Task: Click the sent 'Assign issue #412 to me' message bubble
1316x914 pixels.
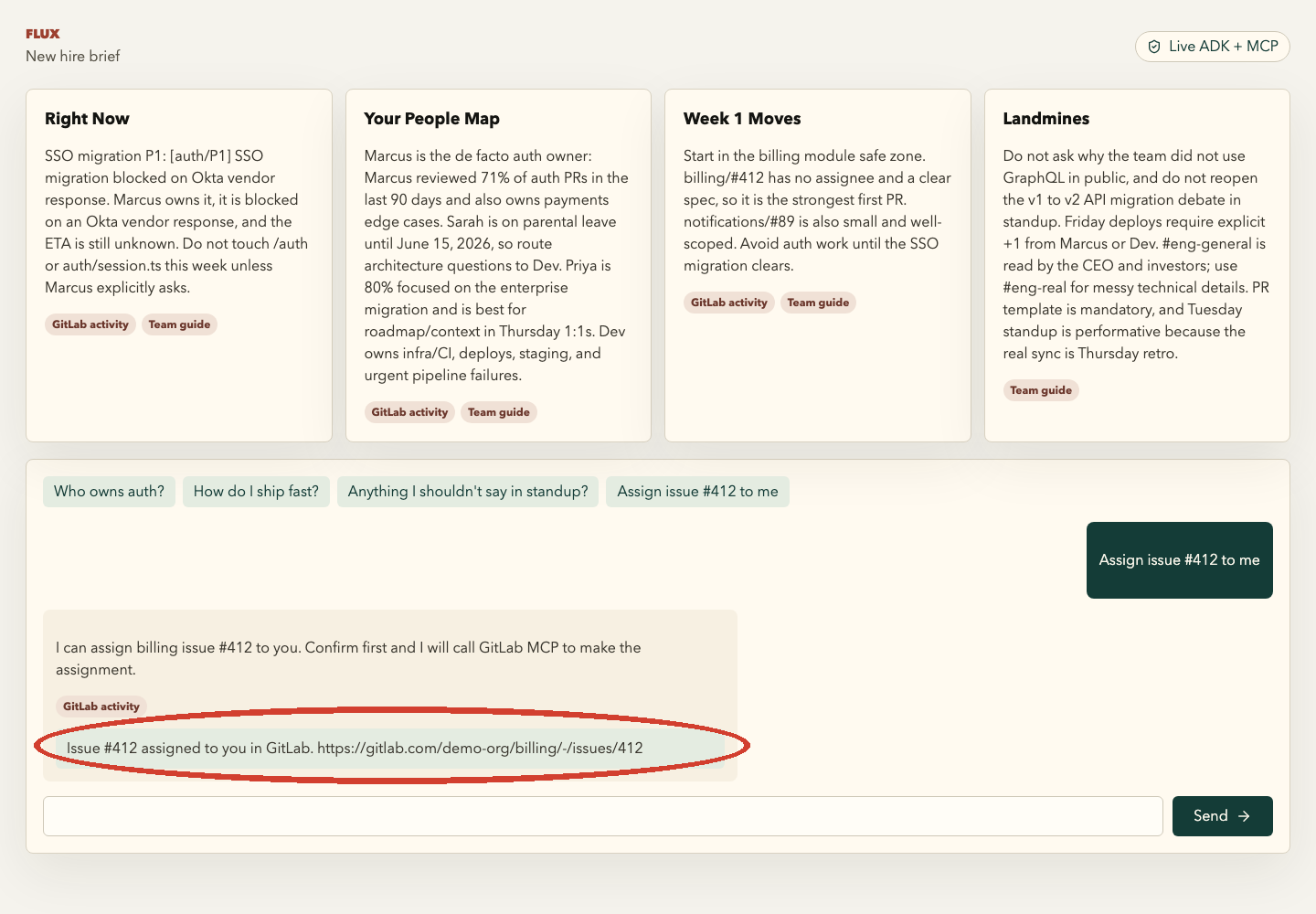Action: [x=1179, y=560]
